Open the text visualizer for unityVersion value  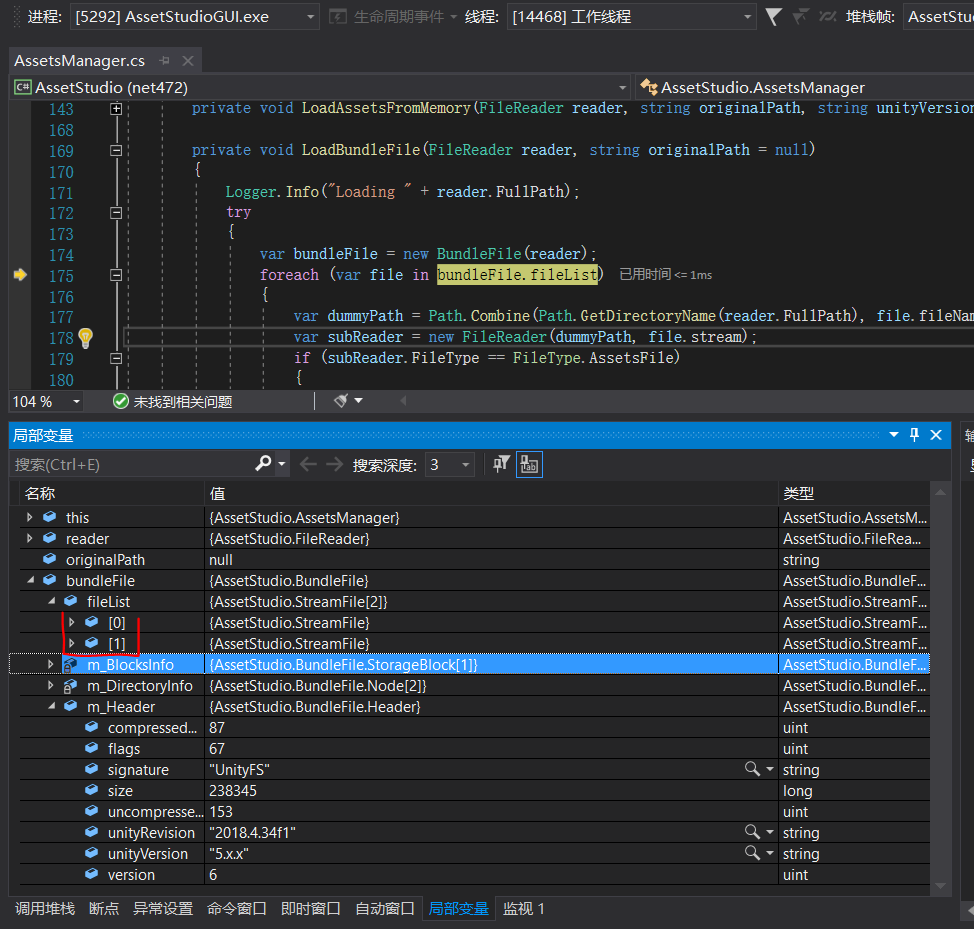[x=752, y=853]
